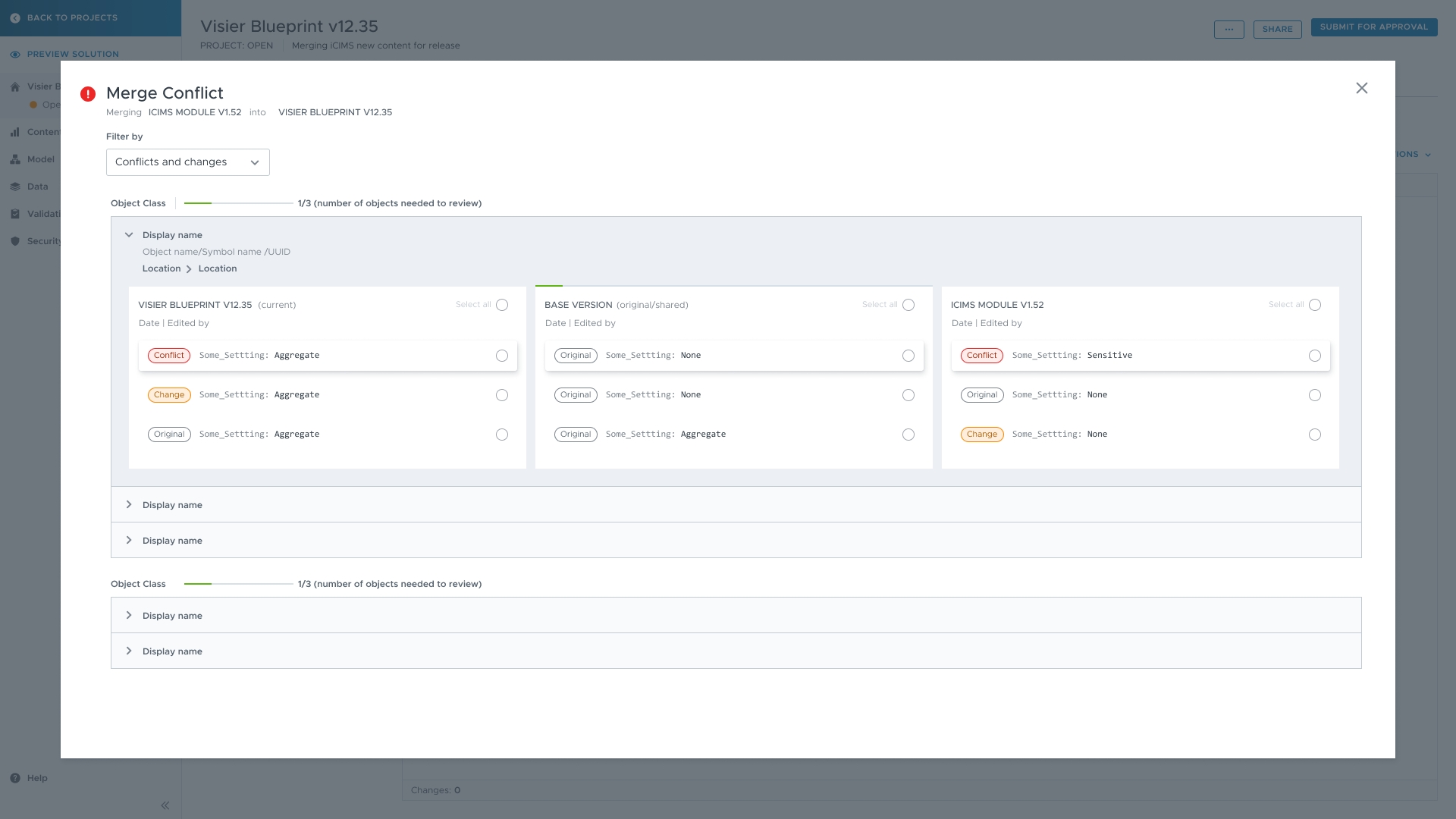This screenshot has height=819, width=1456.
Task: Toggle Select all for Base Version column
Action: [x=908, y=305]
